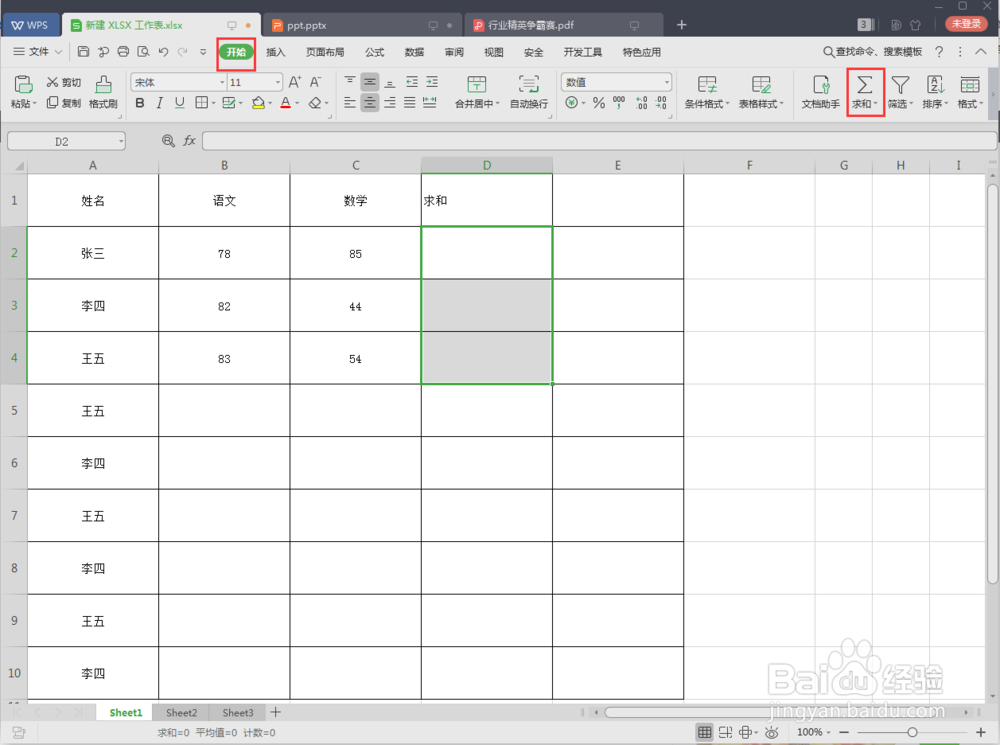Open a new document tab with plus
The height and width of the screenshot is (745, 1000).
click(x=682, y=24)
